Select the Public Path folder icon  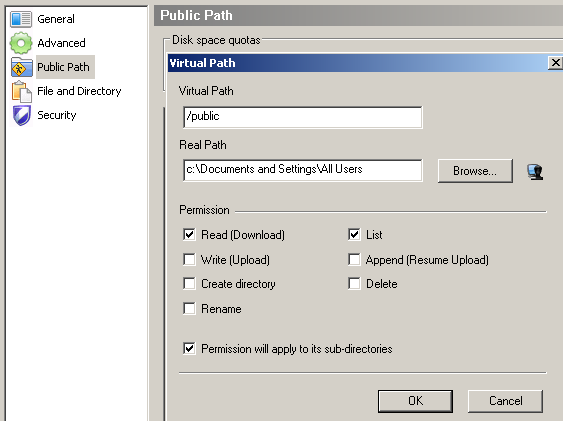click(x=22, y=67)
